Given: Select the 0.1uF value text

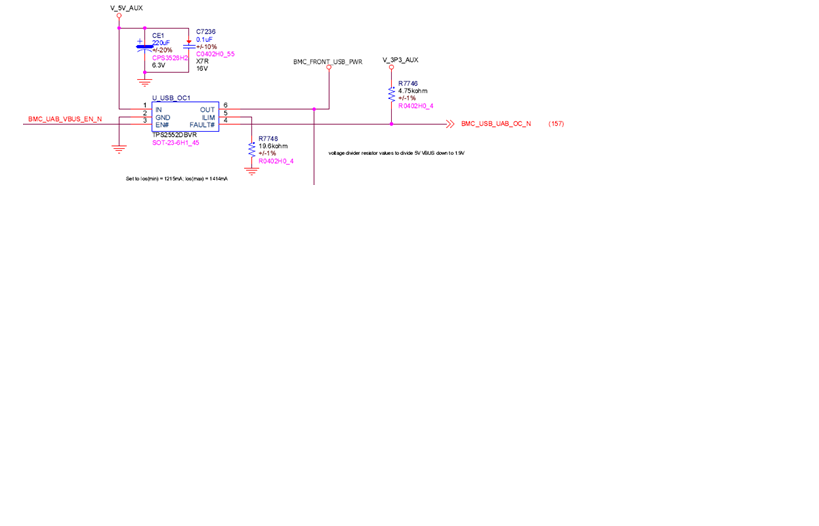Looking at the screenshot, I should [204, 39].
